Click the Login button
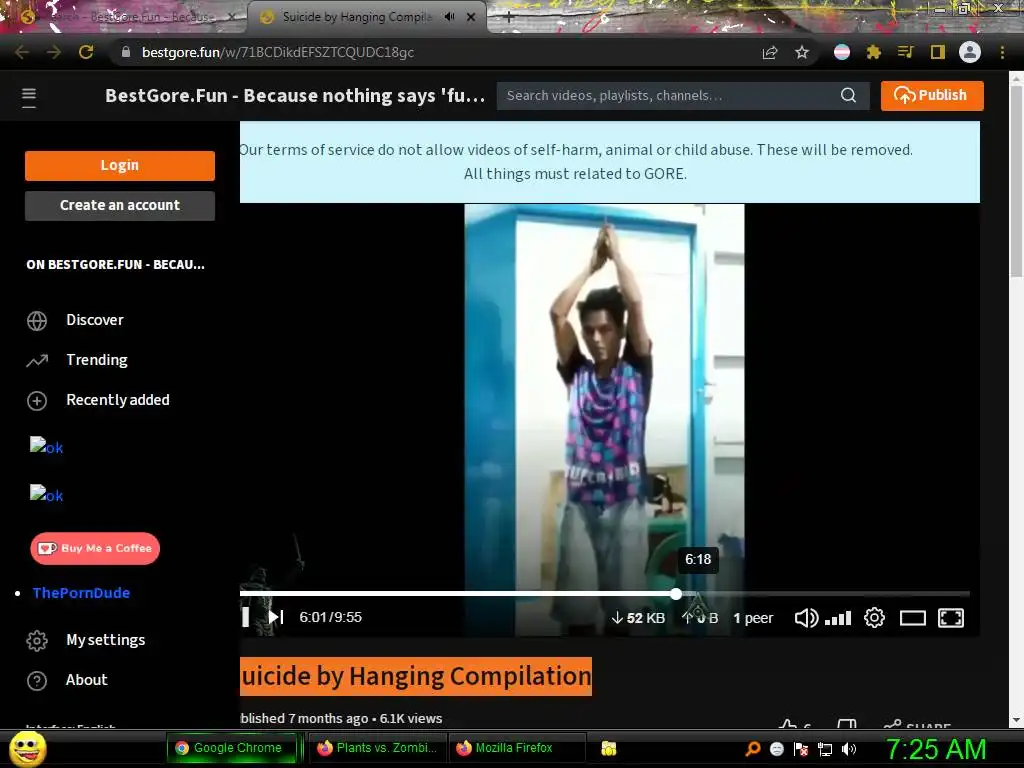The image size is (1024, 768). coord(120,165)
